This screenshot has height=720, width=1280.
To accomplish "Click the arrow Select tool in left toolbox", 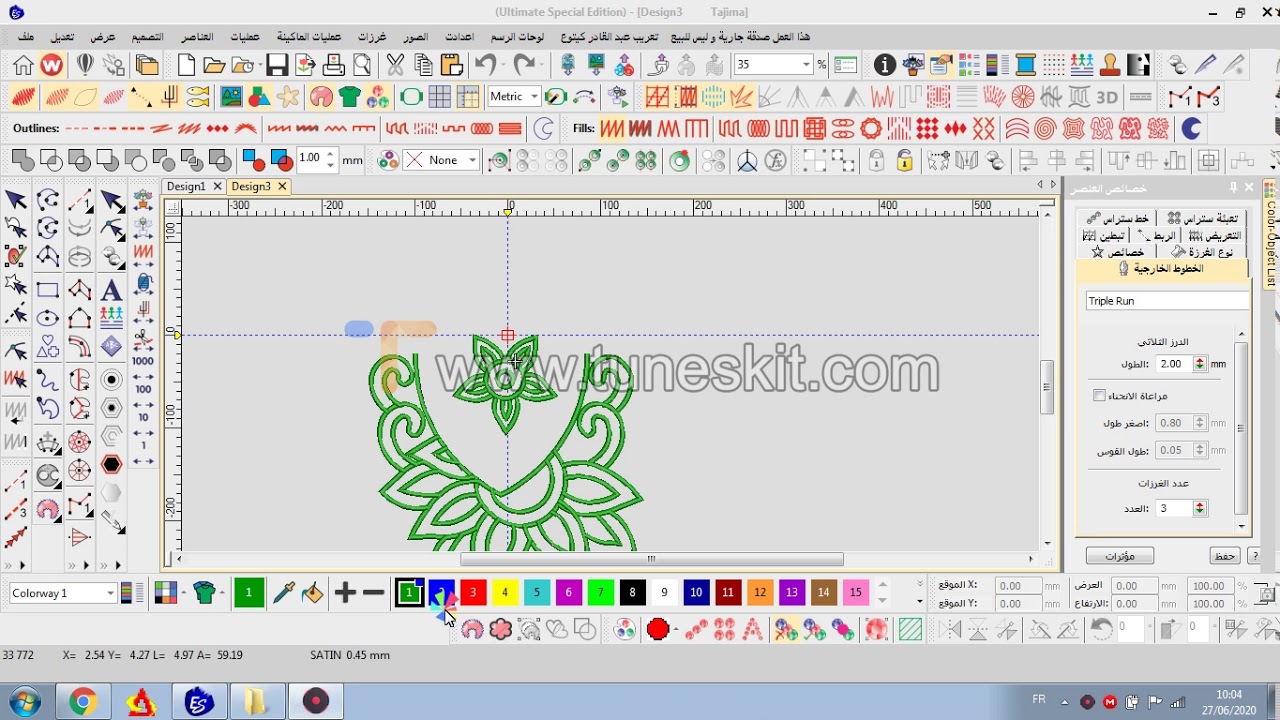I will 16,200.
